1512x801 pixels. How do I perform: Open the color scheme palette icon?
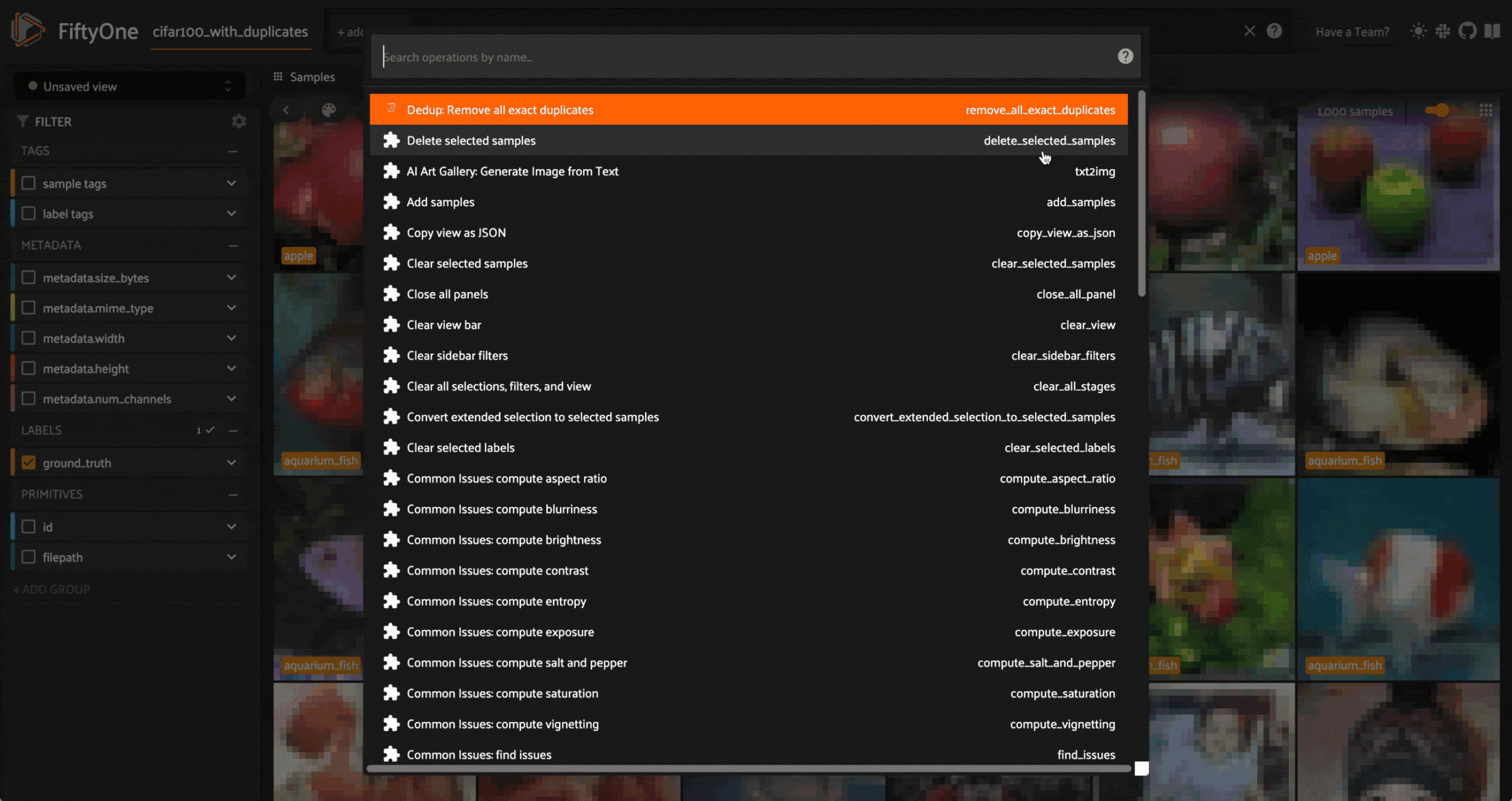(x=329, y=110)
